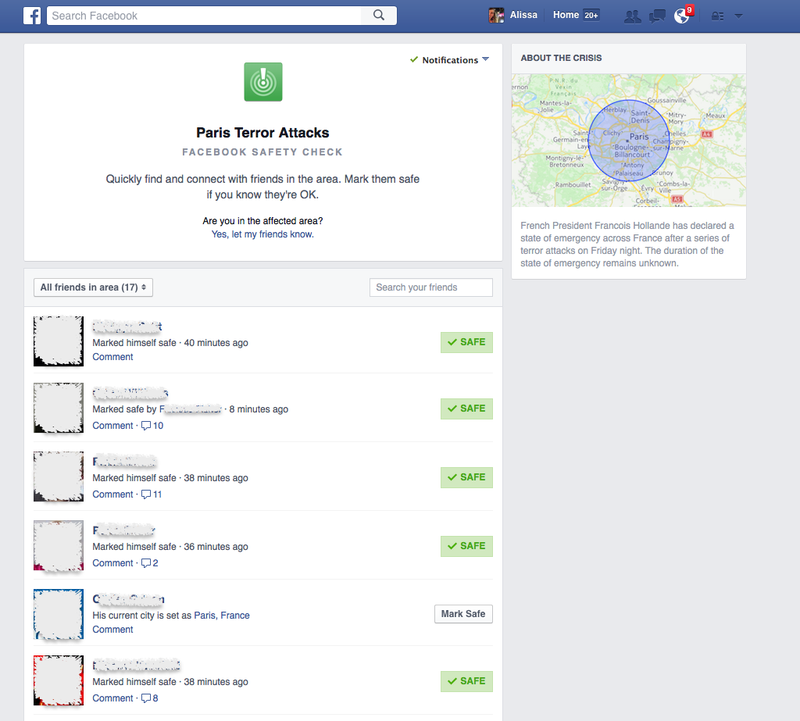The image size is (800, 721).
Task: Click the Home '20+' counter badge
Action: [x=591, y=15]
